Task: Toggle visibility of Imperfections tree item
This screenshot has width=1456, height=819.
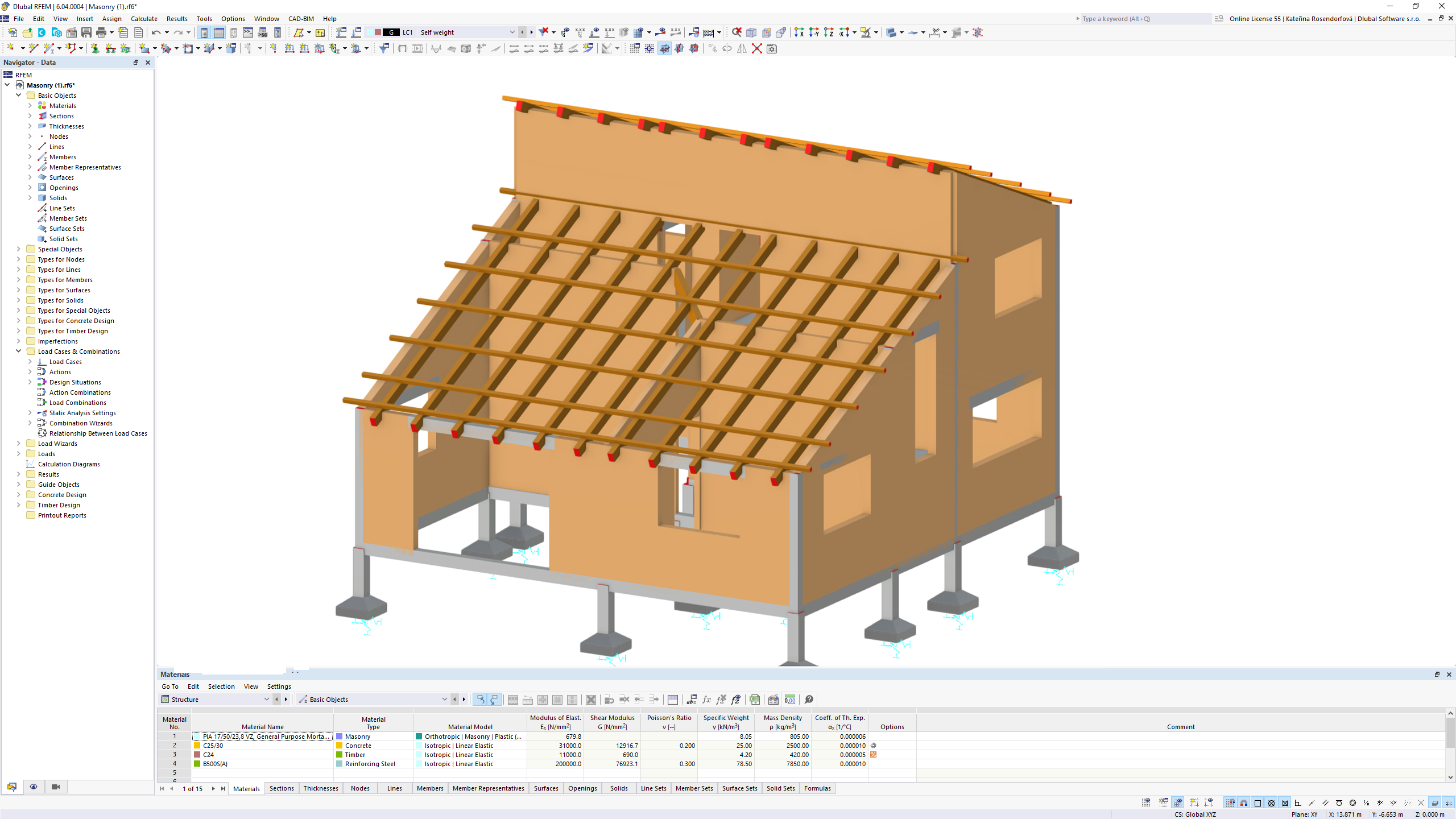Action: (18, 341)
